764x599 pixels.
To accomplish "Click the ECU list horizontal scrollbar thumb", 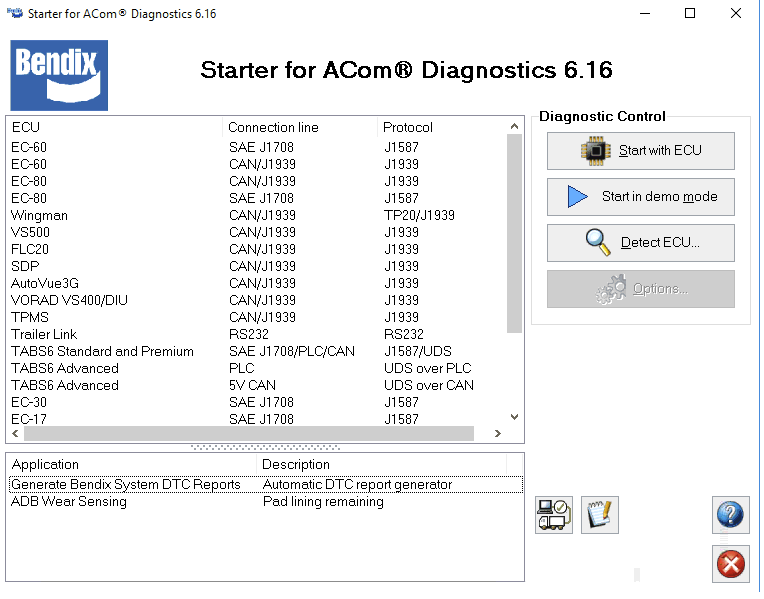I will [248, 433].
